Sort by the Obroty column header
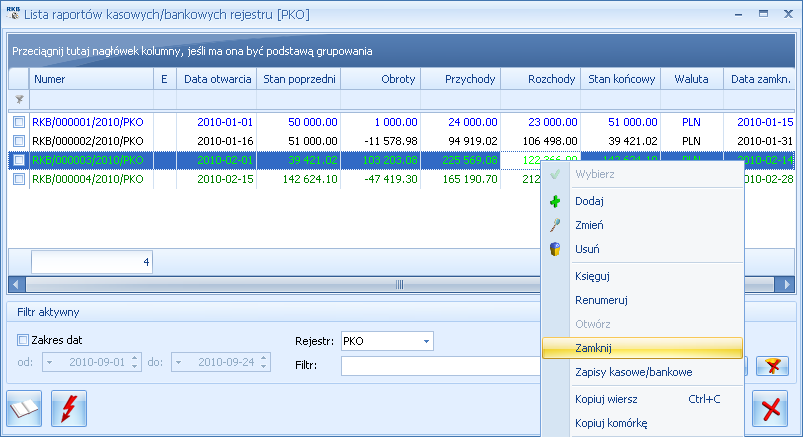 pyautogui.click(x=381, y=79)
